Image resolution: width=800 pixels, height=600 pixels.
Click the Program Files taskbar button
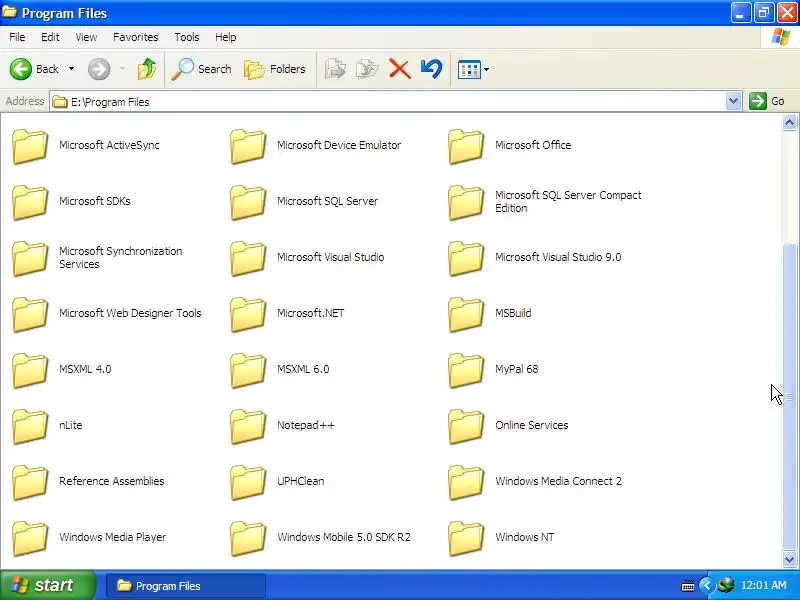pos(186,586)
